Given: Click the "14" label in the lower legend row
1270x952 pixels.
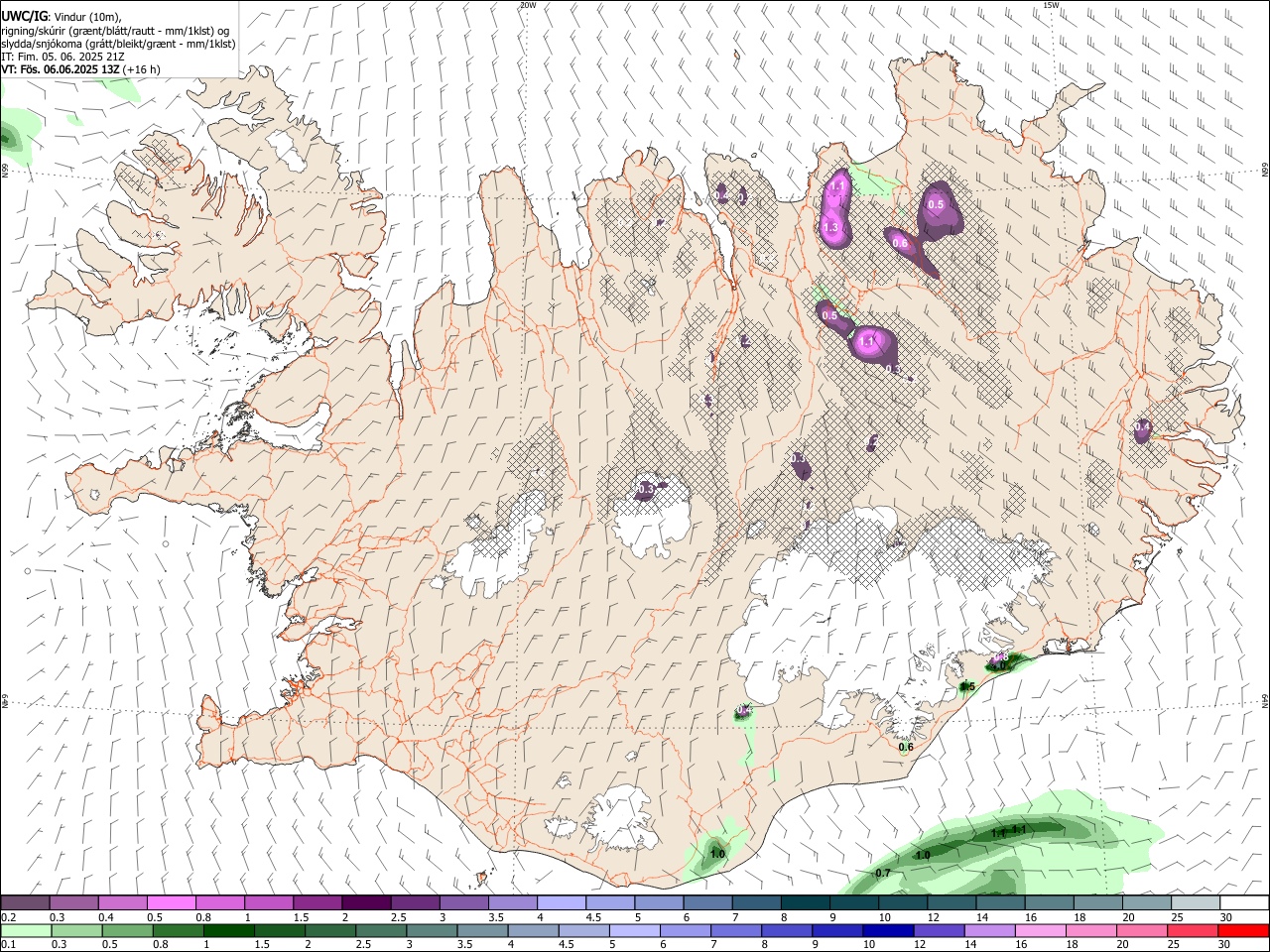Looking at the screenshot, I should [968, 945].
